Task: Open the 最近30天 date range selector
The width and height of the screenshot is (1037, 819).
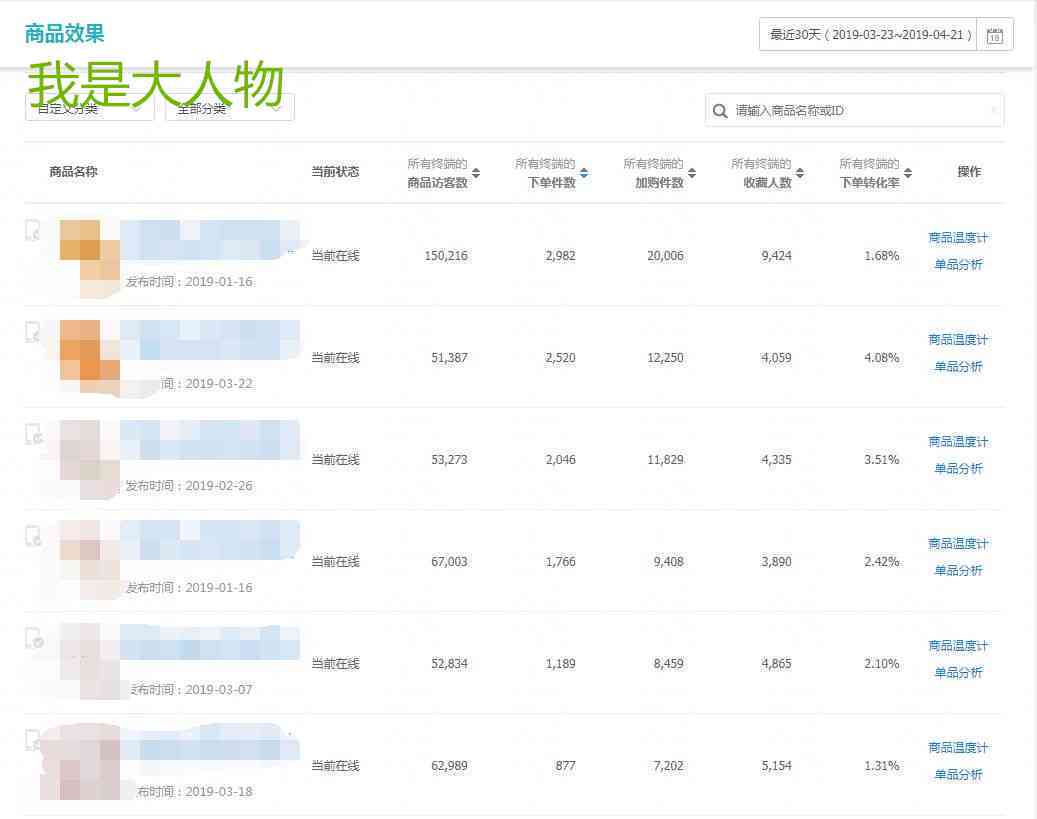Action: [868, 34]
